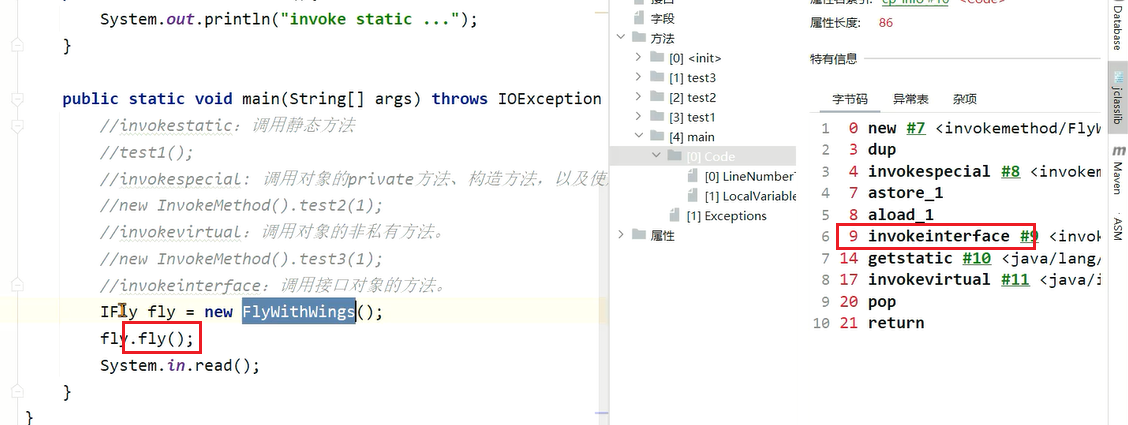Click the IOException type in throws clause
This screenshot has height=425, width=1128.
tap(550, 99)
